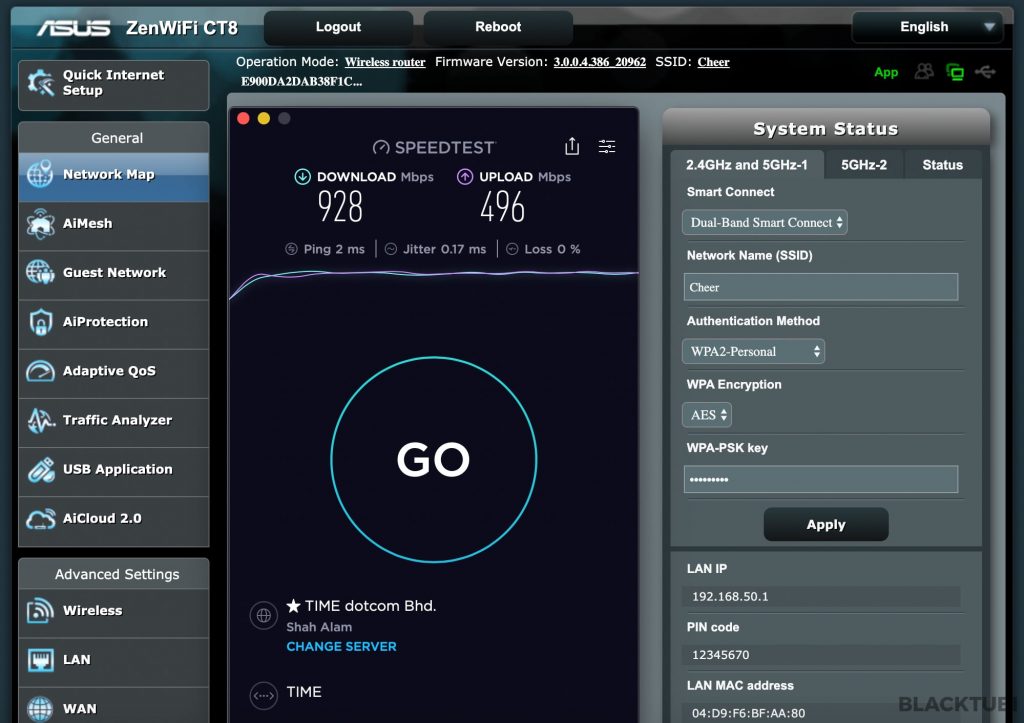Select the 2.4GHz and 5GHz-1 tab

746,165
